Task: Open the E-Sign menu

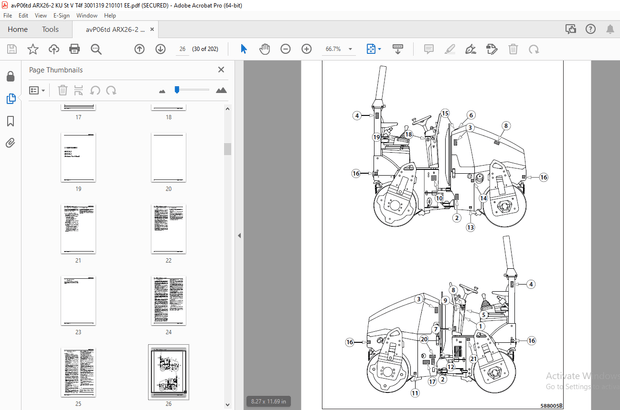Action: click(x=62, y=15)
